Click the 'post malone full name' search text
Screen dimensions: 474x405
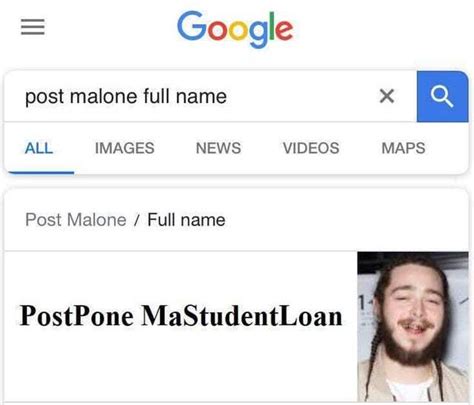(126, 97)
